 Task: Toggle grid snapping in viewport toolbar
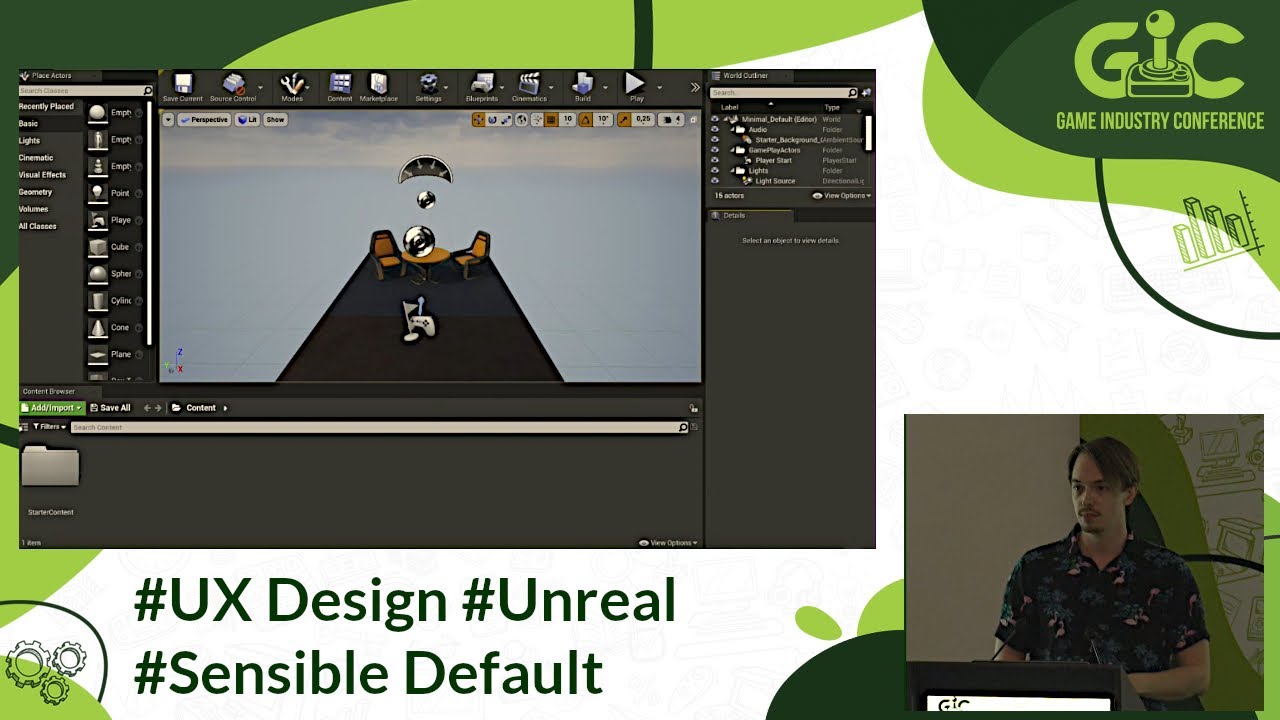[551, 120]
